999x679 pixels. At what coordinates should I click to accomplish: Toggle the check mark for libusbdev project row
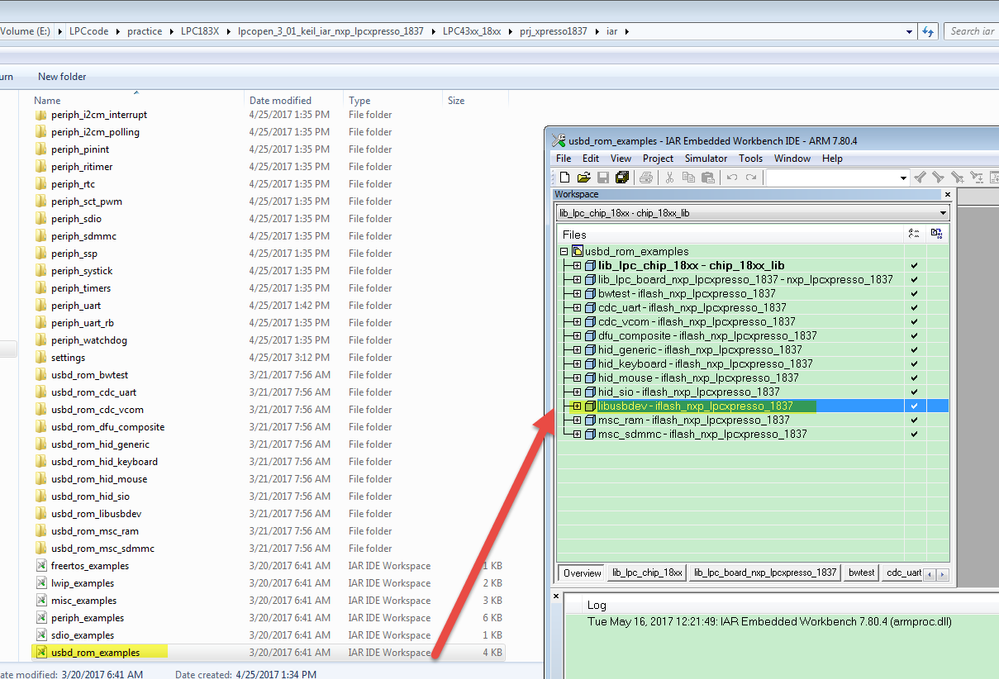point(914,406)
